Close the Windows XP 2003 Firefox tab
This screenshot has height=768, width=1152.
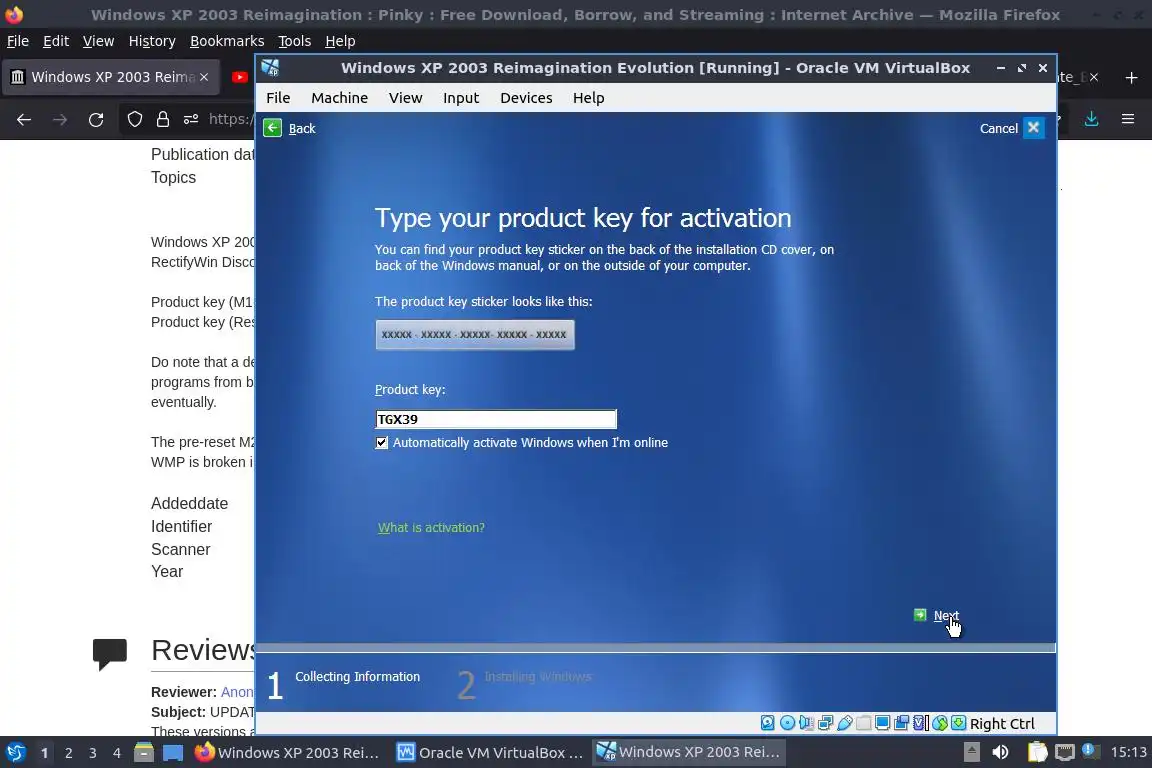(x=204, y=77)
